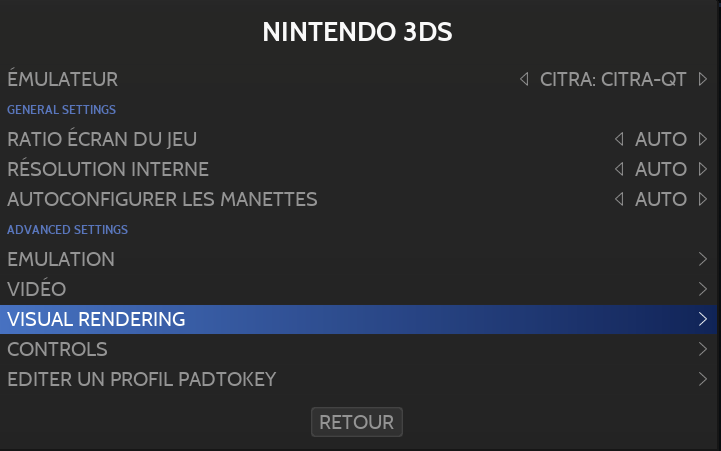Open the Controls menu entry

(57, 350)
